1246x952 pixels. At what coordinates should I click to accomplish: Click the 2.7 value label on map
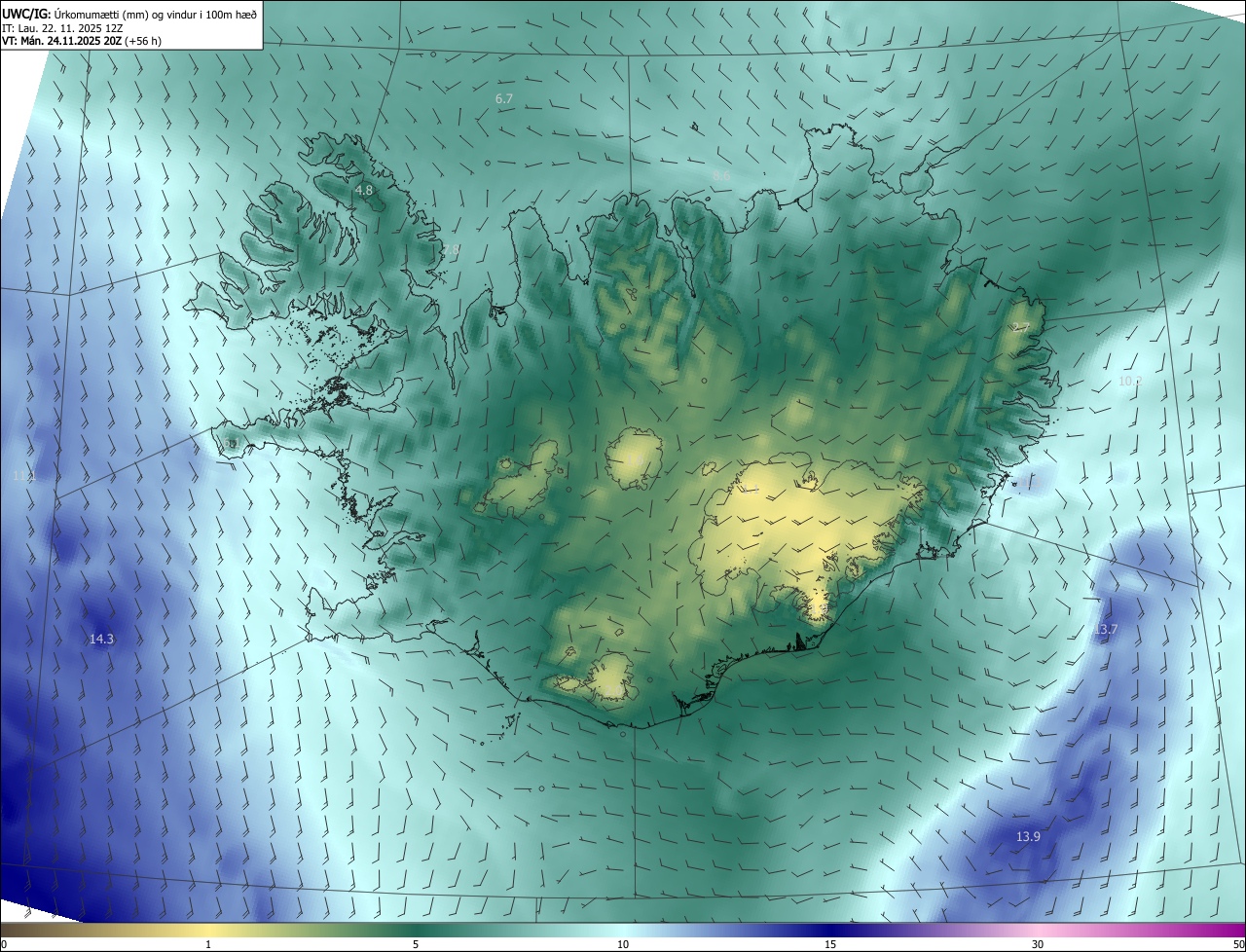tap(1020, 328)
